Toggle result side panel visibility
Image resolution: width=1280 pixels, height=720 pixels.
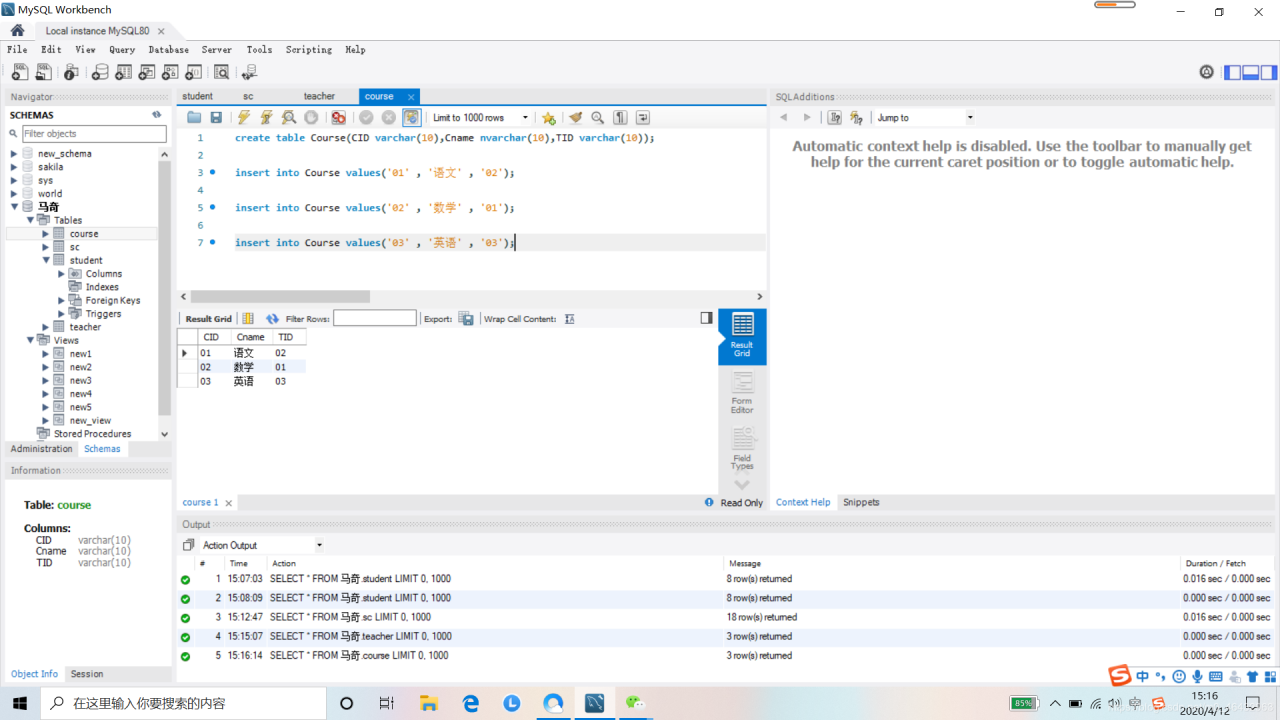(x=707, y=318)
